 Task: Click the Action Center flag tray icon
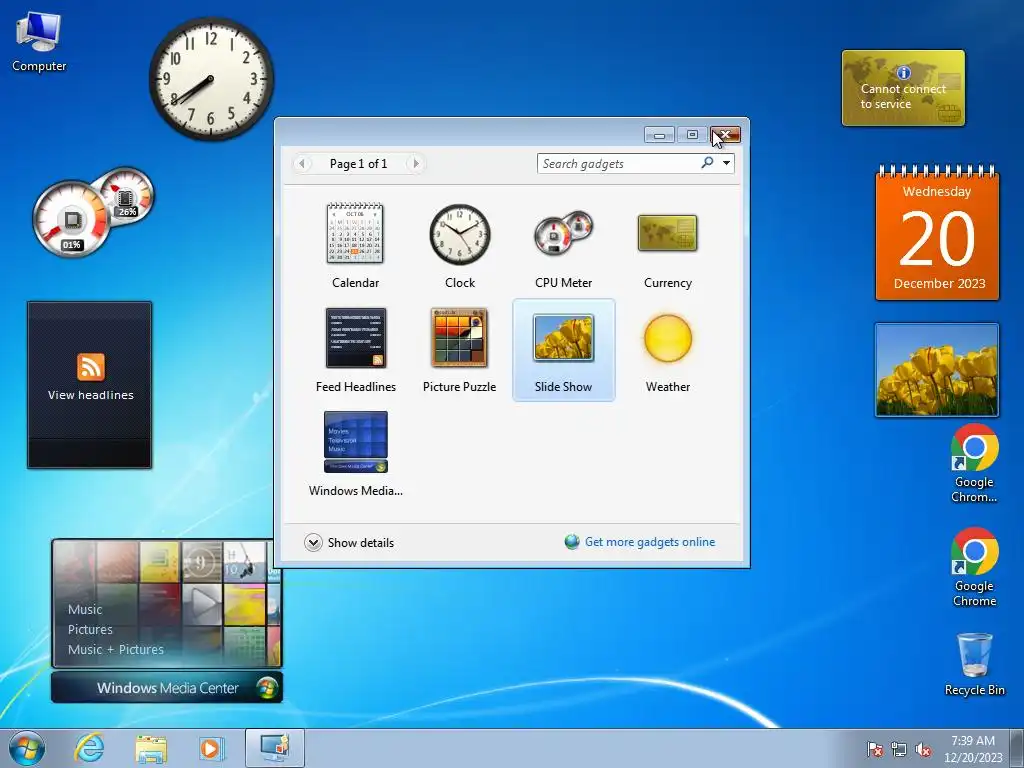874,749
